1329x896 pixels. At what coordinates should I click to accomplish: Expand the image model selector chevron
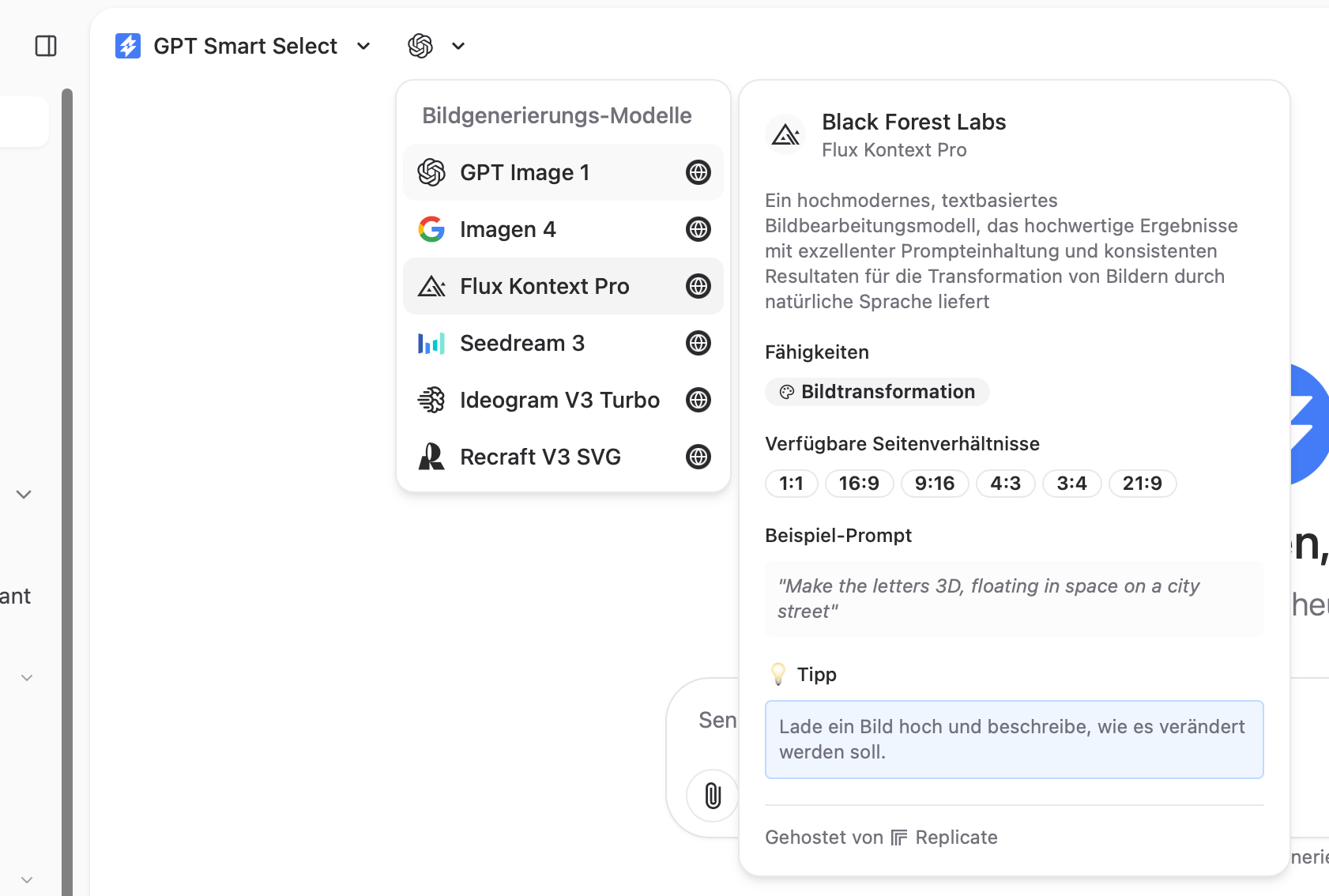click(x=458, y=46)
